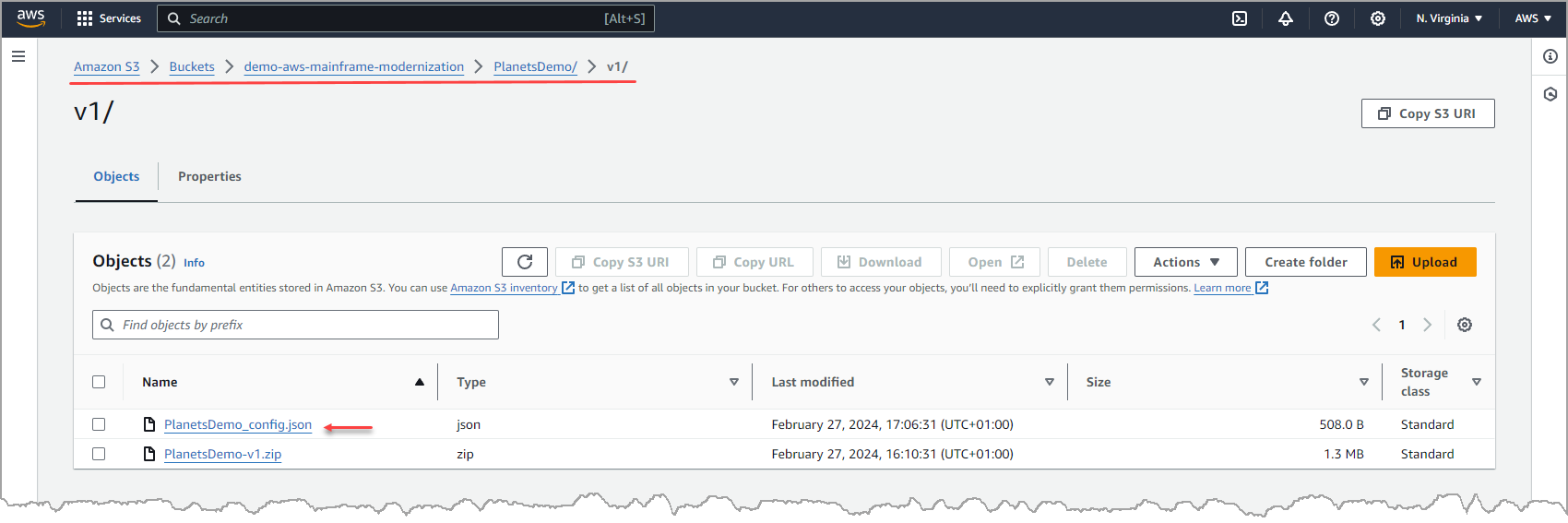Image resolution: width=1568 pixels, height=523 pixels.
Task: Expand the Actions dropdown
Action: point(1186,262)
